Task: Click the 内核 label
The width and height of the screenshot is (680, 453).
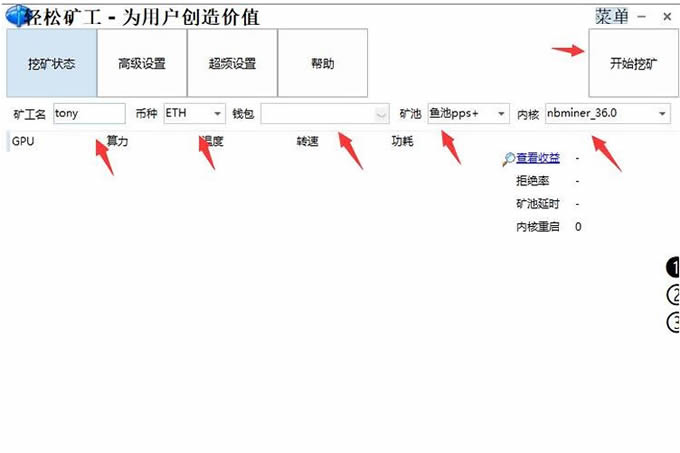Action: click(x=528, y=114)
